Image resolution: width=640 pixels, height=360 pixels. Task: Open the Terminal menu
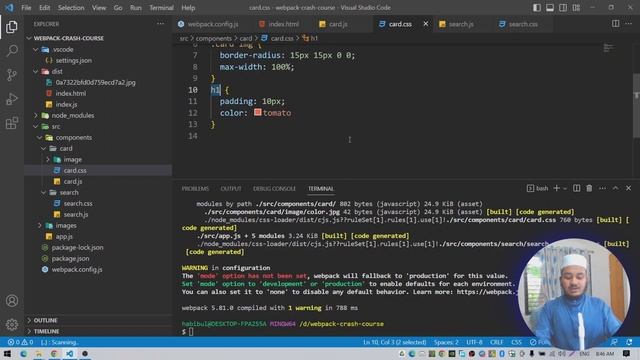coord(161,8)
